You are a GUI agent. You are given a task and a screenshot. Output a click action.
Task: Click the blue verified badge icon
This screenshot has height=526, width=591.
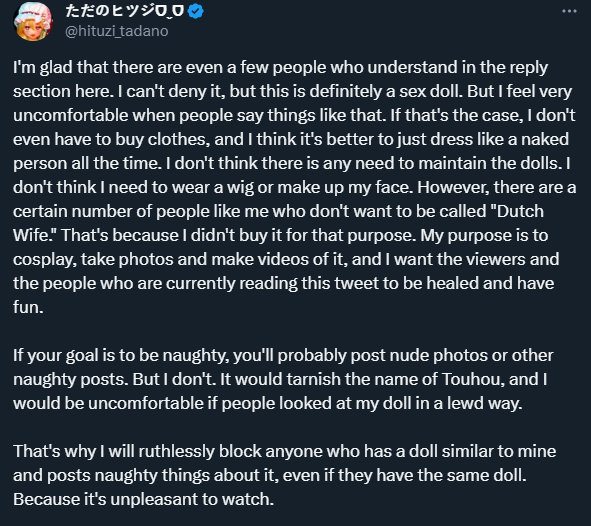196,11
